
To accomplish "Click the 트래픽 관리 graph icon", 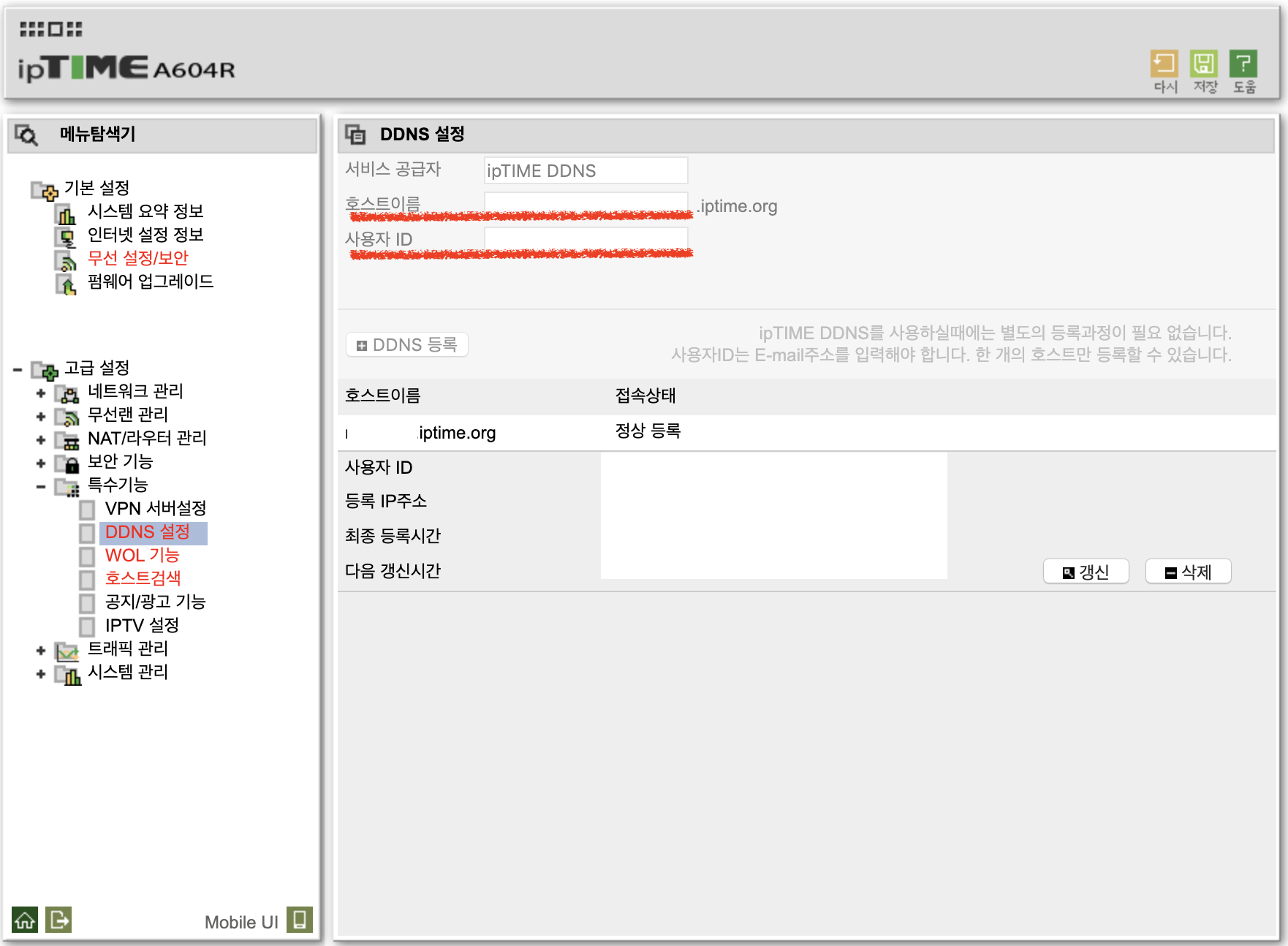I will (x=67, y=651).
